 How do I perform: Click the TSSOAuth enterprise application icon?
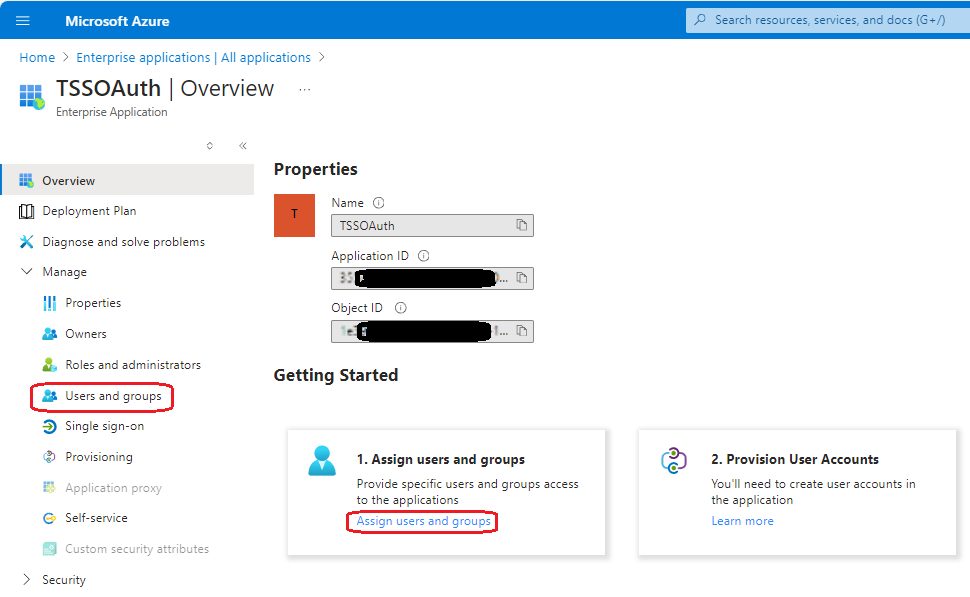click(32, 97)
